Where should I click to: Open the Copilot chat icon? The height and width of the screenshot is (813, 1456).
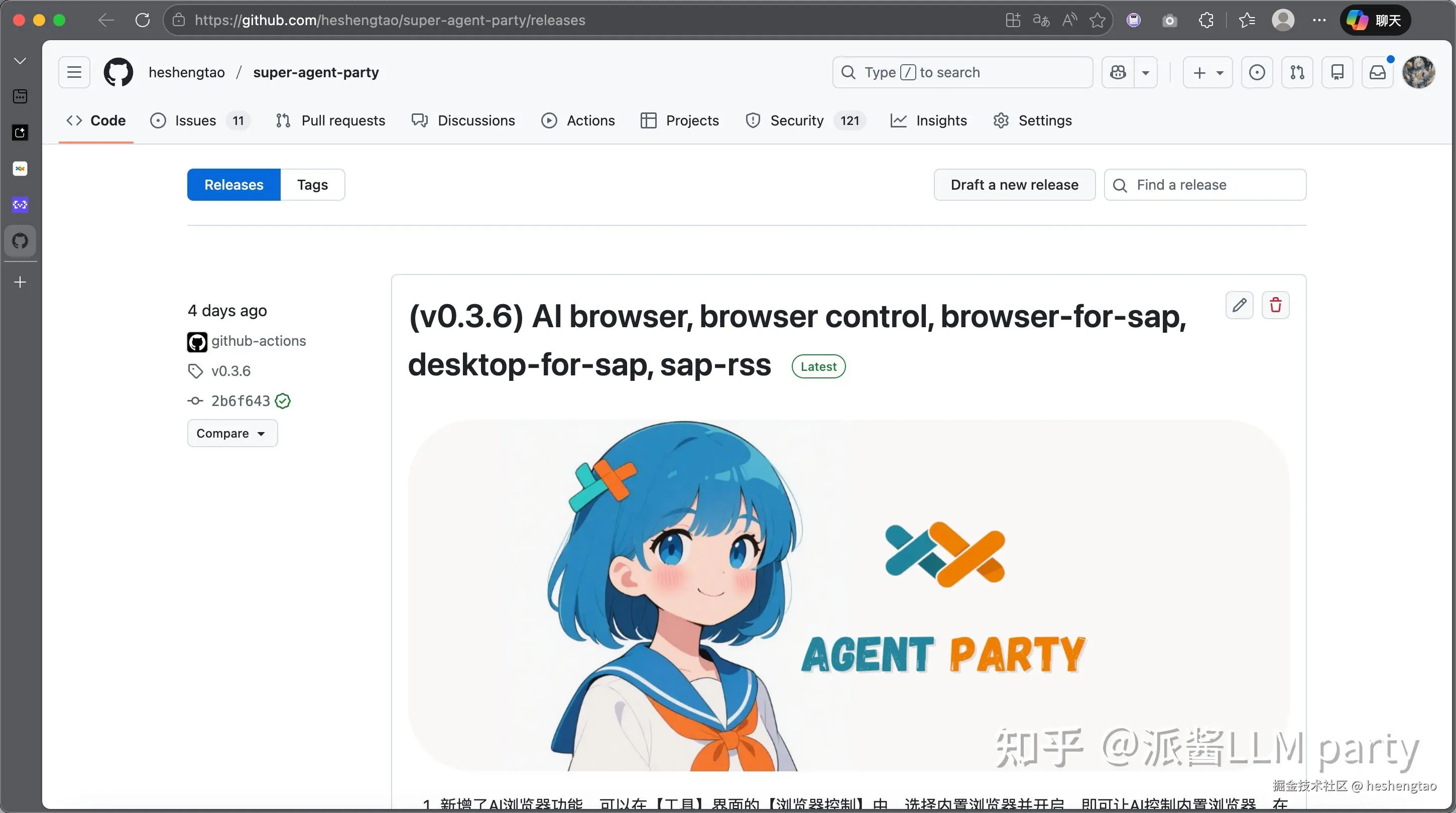click(1118, 72)
